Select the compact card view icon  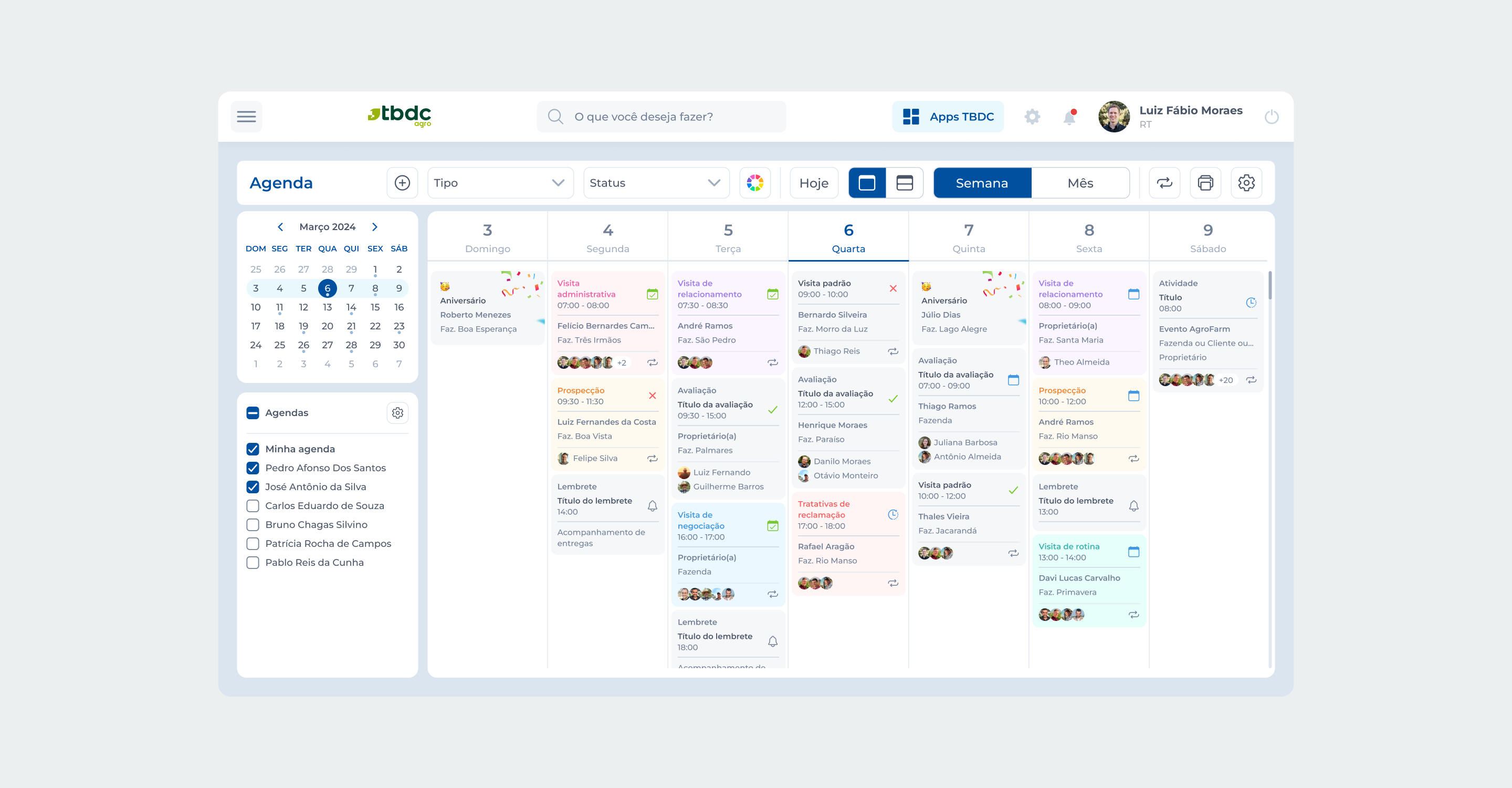click(905, 183)
